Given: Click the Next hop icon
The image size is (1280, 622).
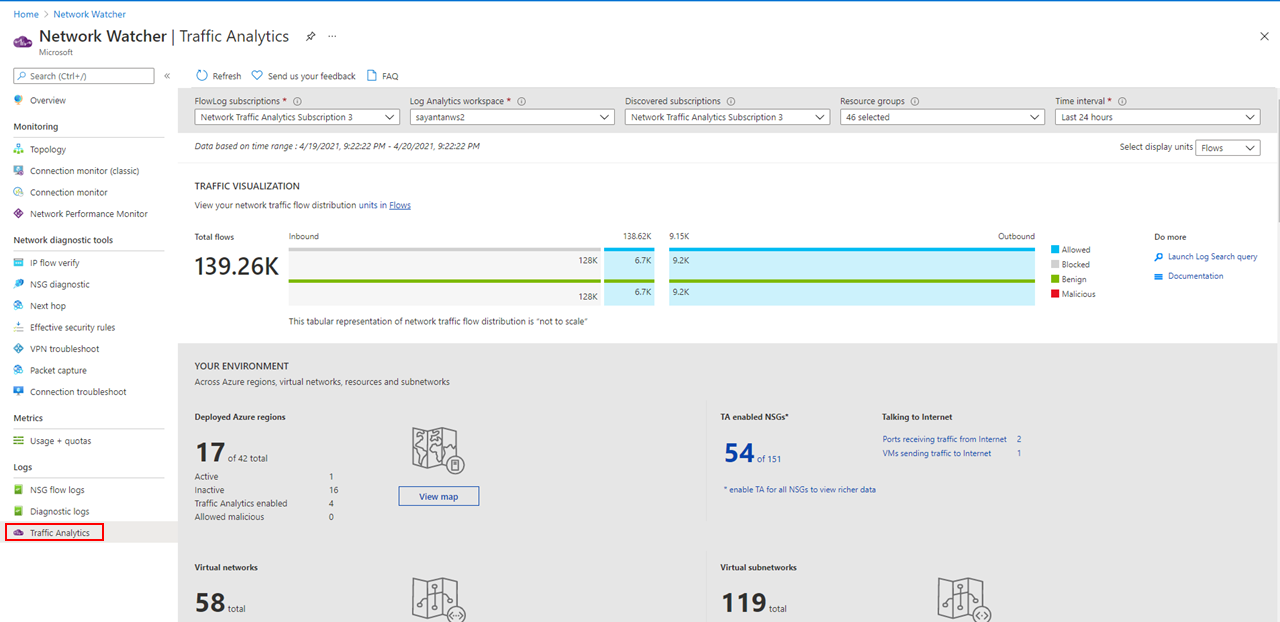Looking at the screenshot, I should coord(19,306).
